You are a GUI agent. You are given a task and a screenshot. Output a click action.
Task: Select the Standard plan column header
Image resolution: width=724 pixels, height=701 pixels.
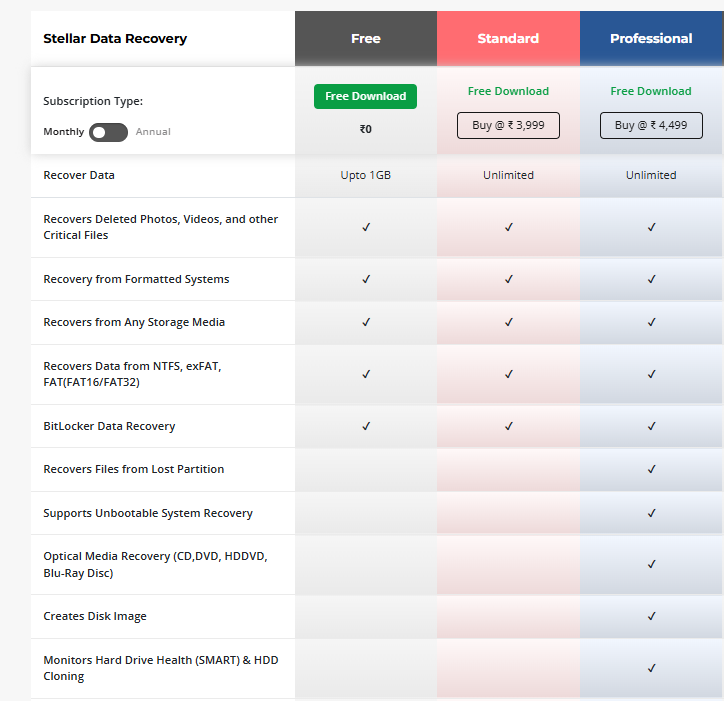point(508,39)
